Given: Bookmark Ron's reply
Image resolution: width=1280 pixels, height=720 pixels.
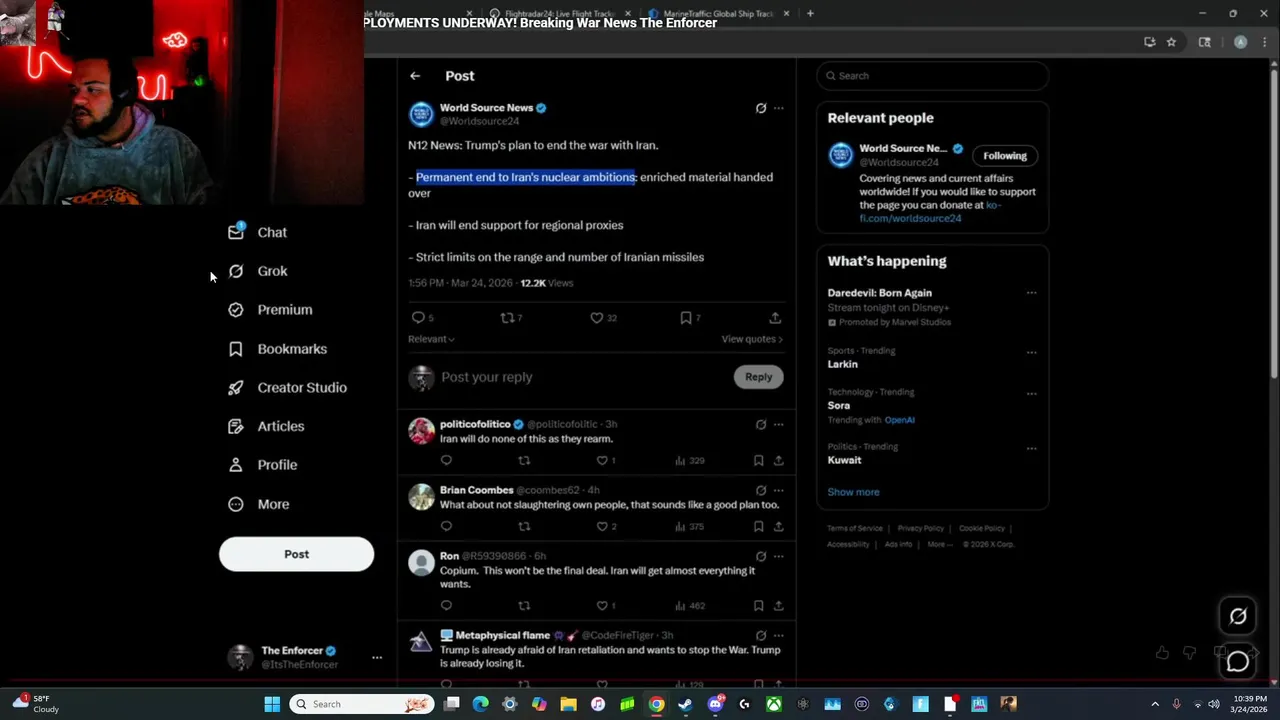Looking at the screenshot, I should 759,606.
